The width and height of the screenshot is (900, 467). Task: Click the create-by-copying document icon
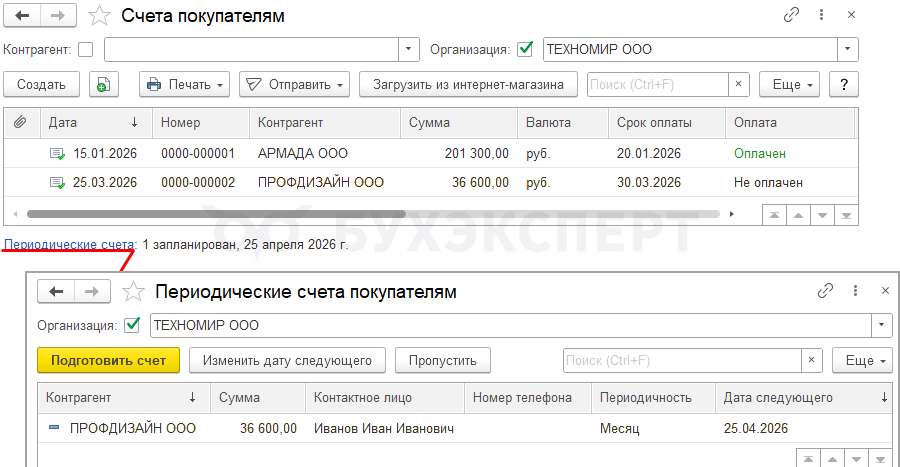tap(103, 85)
